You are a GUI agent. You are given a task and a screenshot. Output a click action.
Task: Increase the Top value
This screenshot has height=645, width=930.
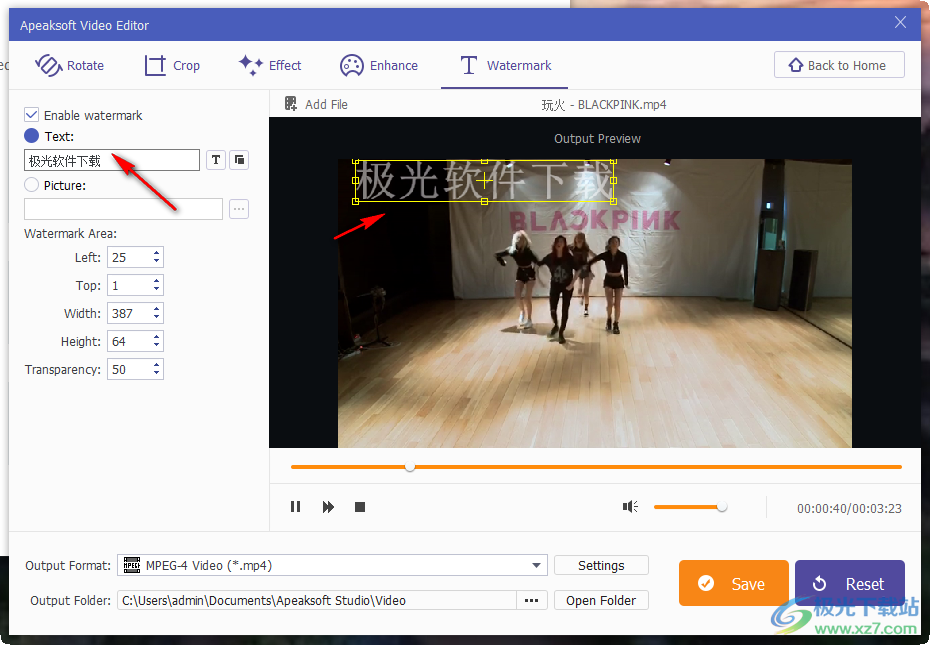pos(157,281)
